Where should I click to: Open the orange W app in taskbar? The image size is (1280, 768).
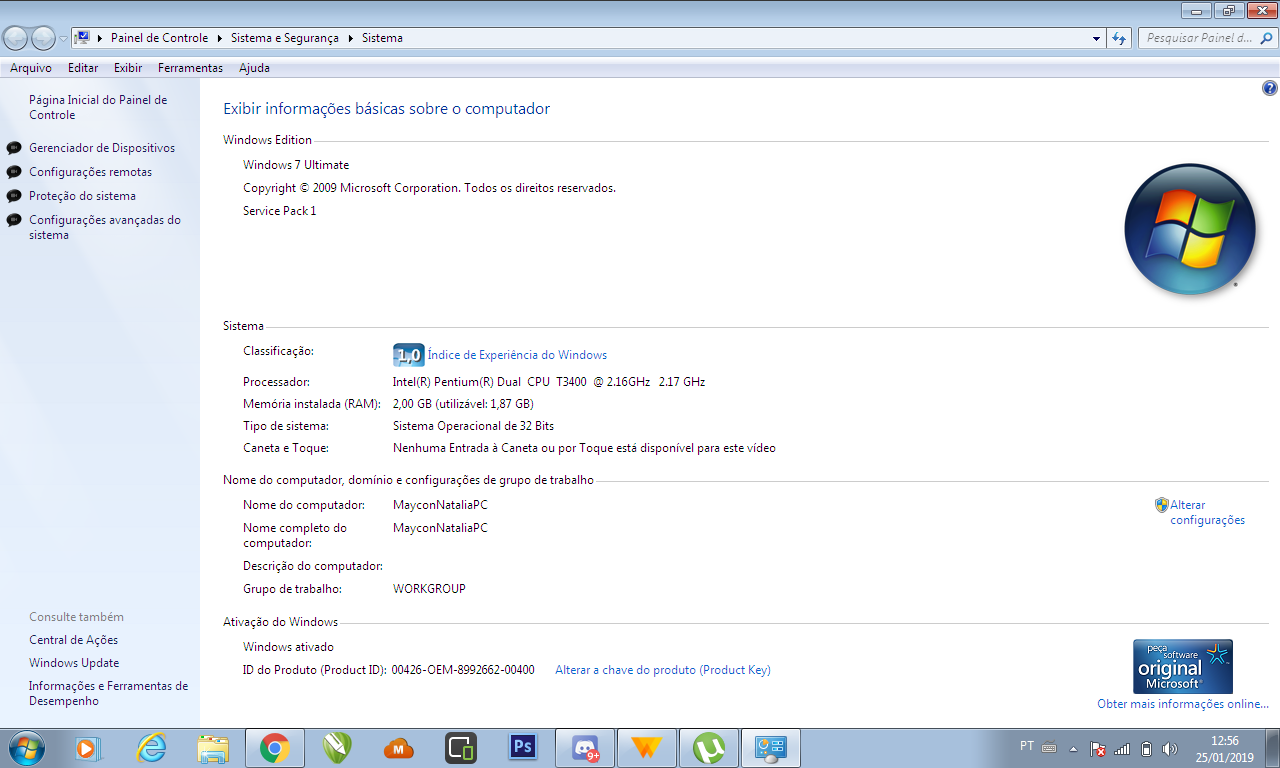(647, 748)
